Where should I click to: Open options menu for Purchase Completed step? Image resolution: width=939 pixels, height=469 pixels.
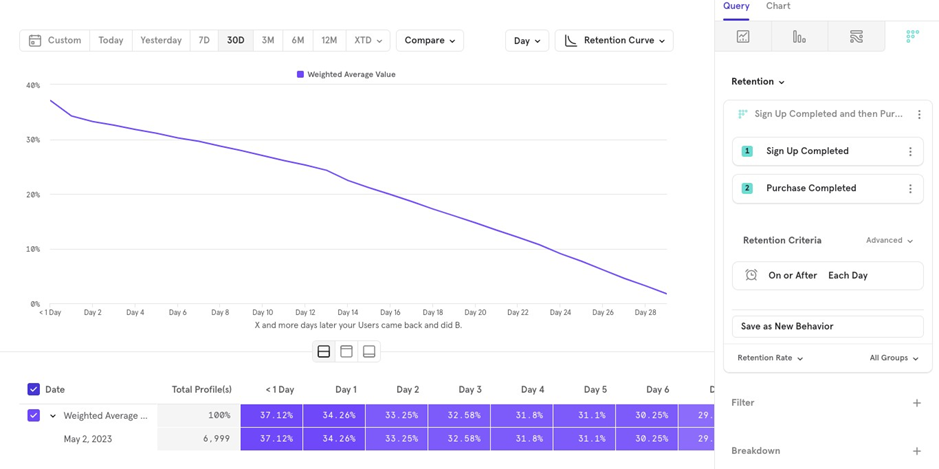[x=910, y=189]
